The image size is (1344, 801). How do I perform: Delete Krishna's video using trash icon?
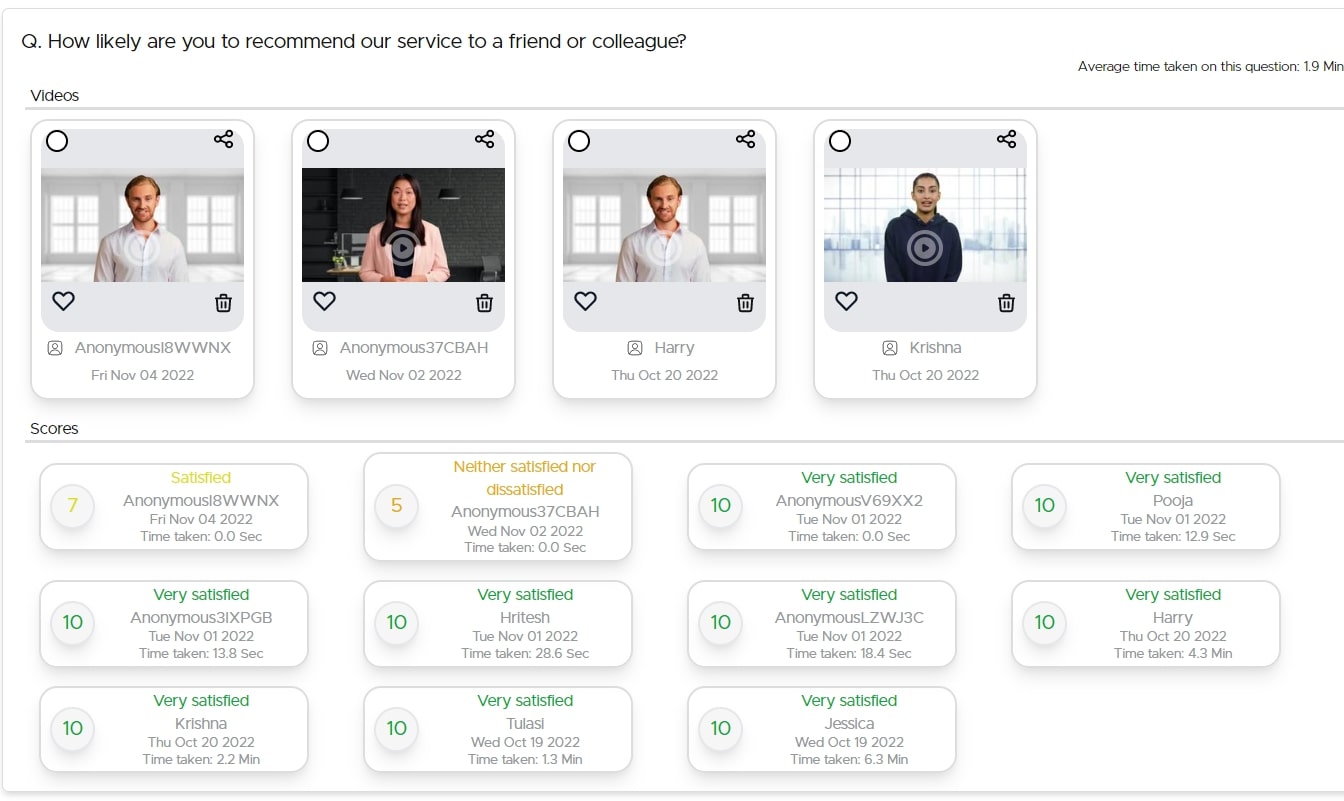1006,302
